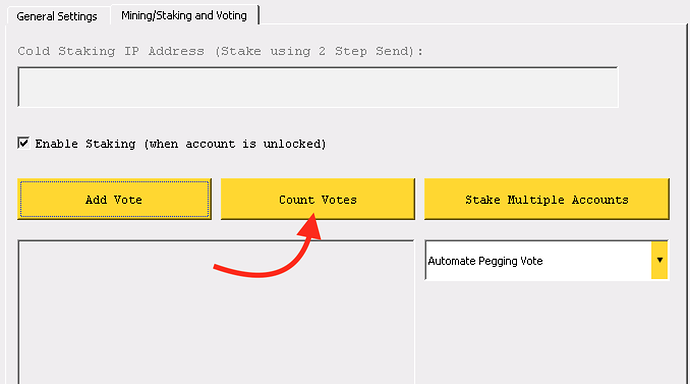This screenshot has width=690, height=384.
Task: Open the Automate Pegging Vote combo box
Action: [x=547, y=260]
